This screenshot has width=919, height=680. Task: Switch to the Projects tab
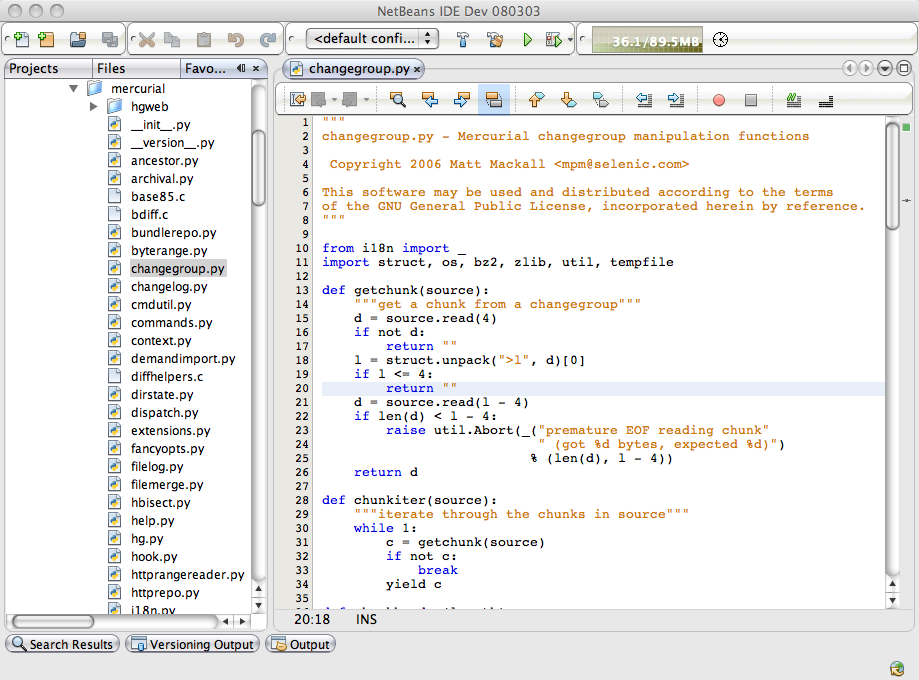point(34,68)
